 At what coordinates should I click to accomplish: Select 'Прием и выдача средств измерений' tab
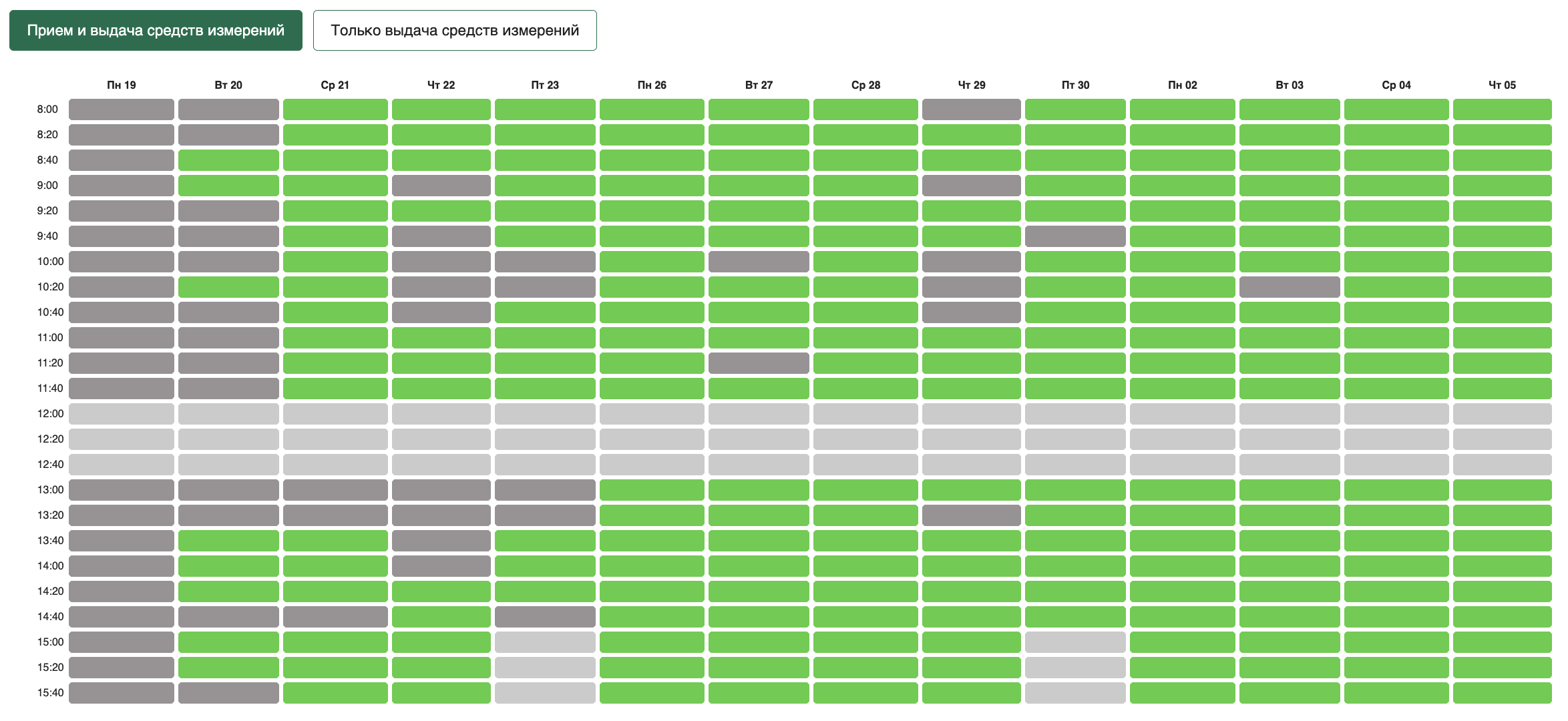156,30
